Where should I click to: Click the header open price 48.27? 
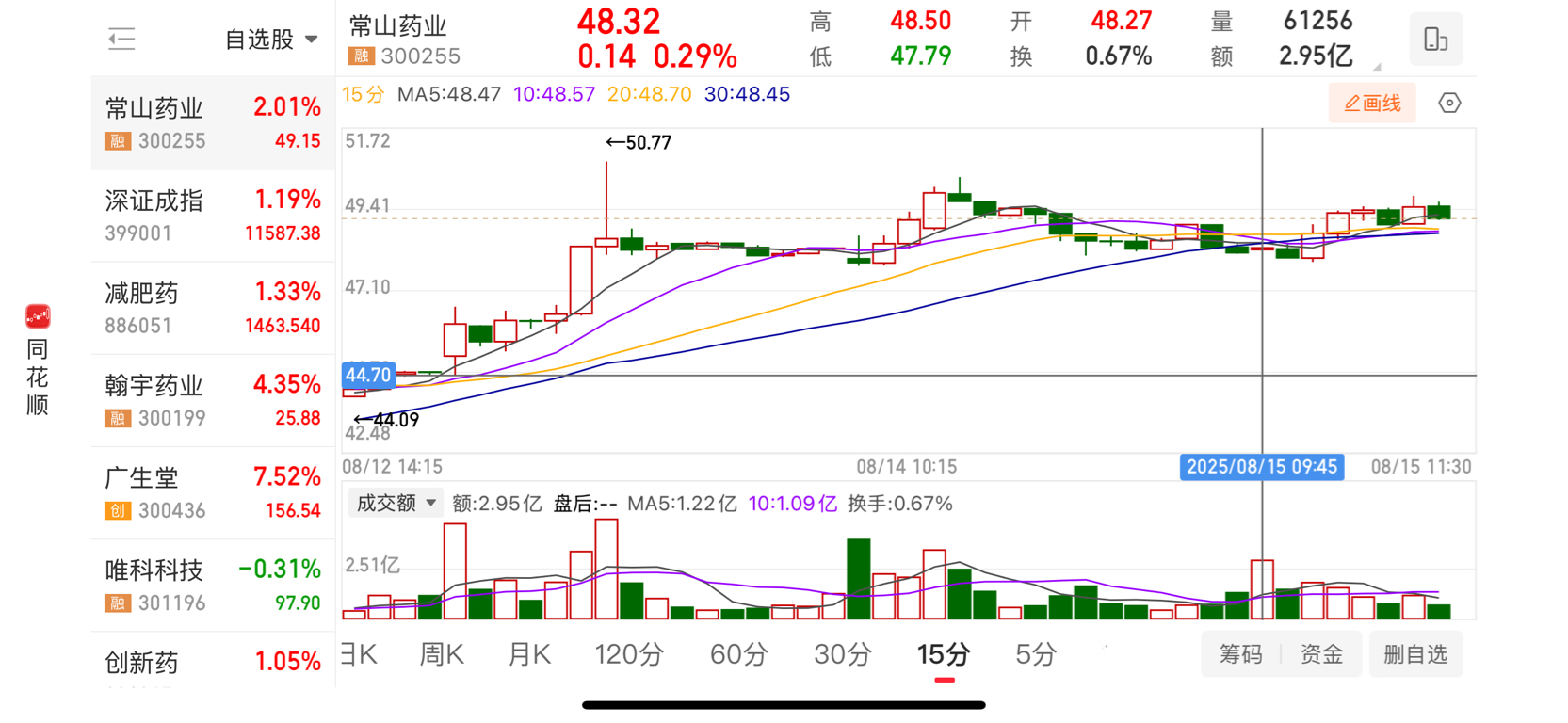point(1121,21)
